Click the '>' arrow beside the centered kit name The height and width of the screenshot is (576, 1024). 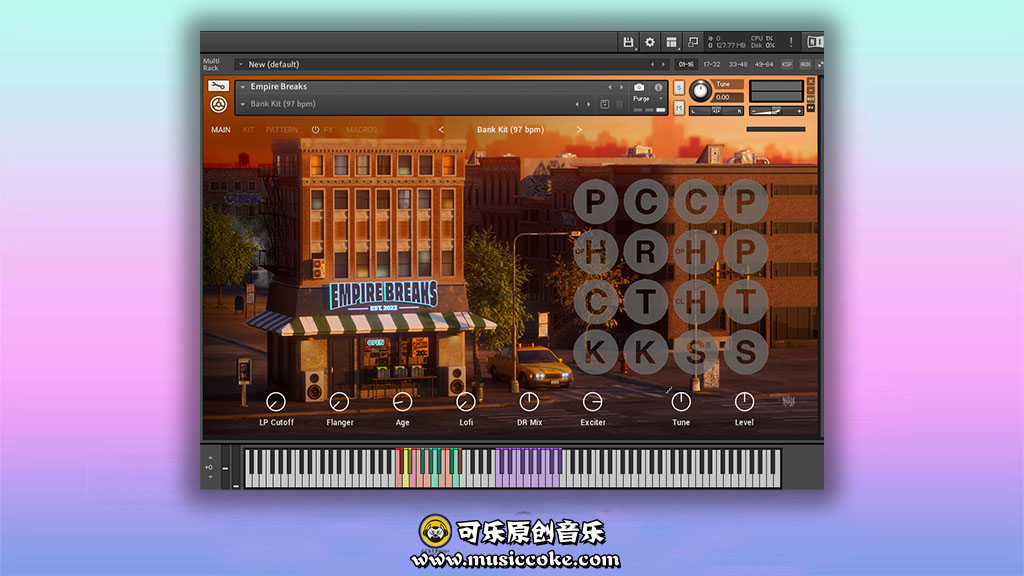coord(579,130)
